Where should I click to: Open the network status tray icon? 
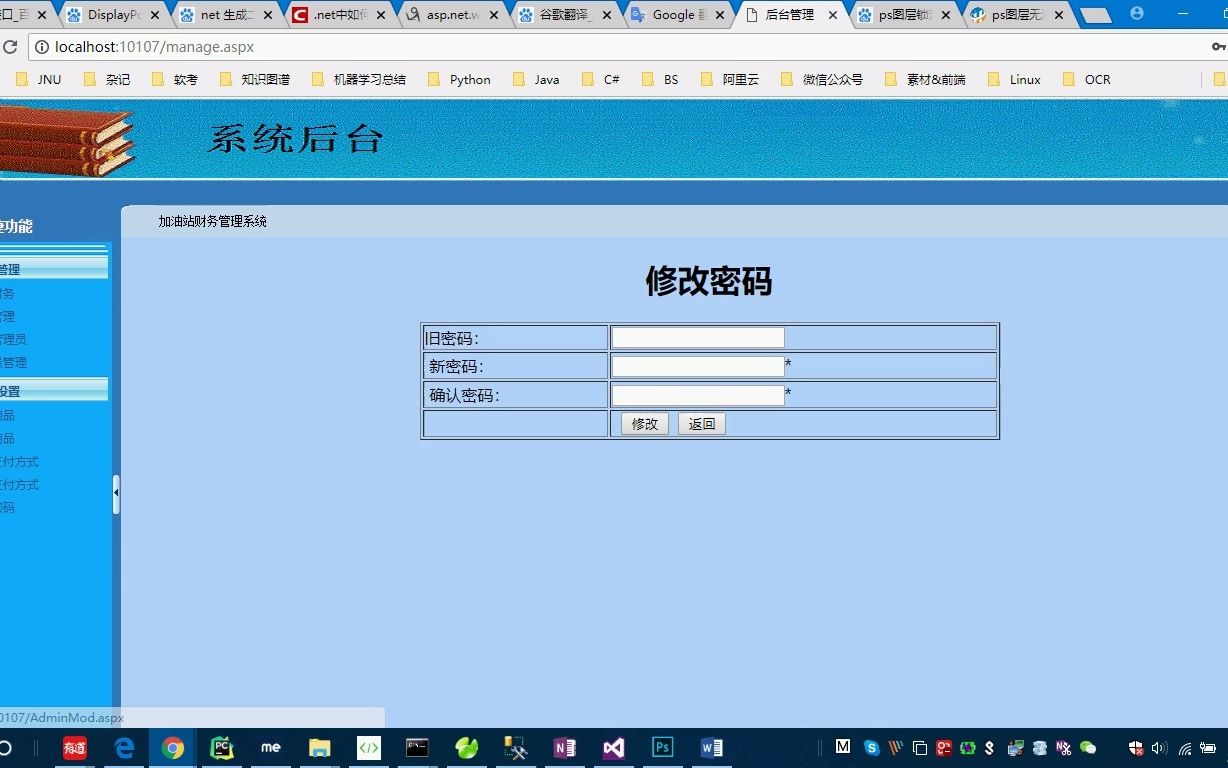click(1185, 748)
